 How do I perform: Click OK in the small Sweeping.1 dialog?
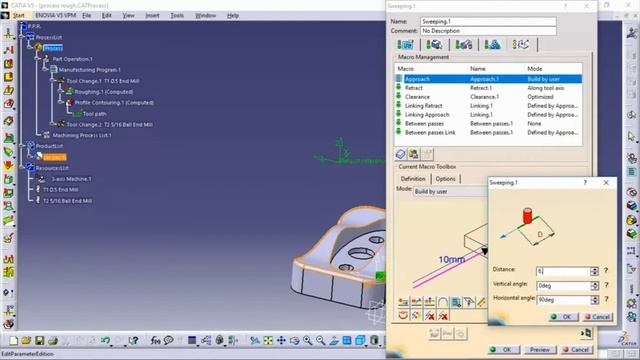(563, 317)
